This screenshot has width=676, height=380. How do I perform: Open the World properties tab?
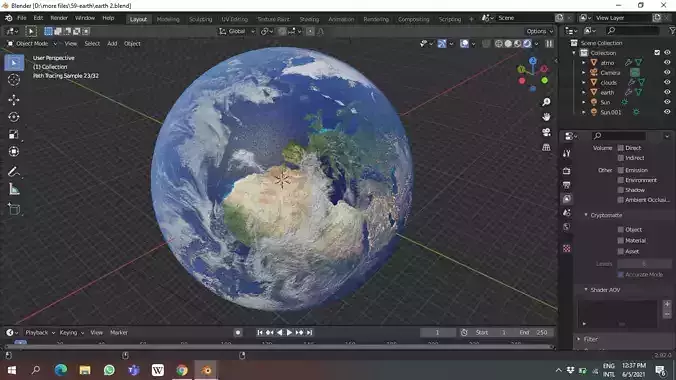(566, 227)
